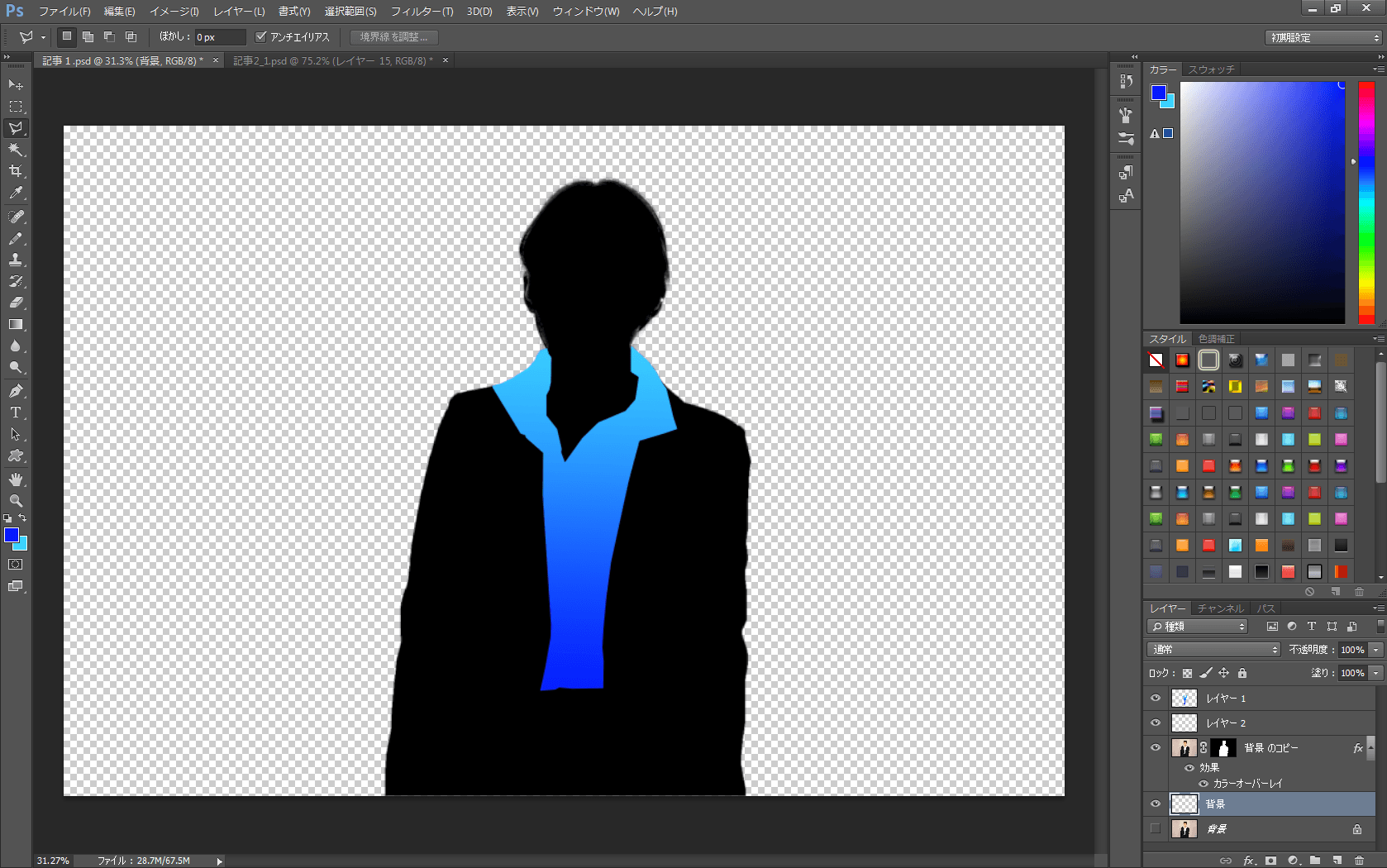Click the ぼかし feather input field
The width and height of the screenshot is (1387, 868).
220,37
